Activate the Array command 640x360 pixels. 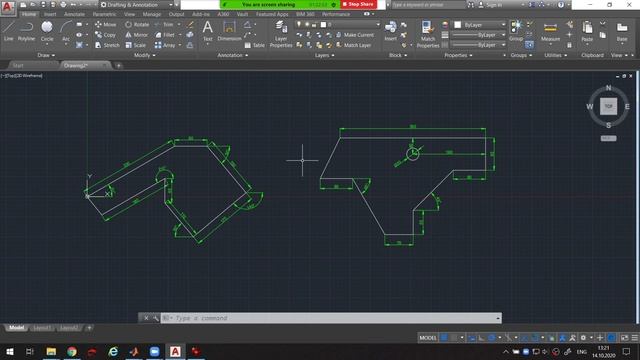pos(165,45)
